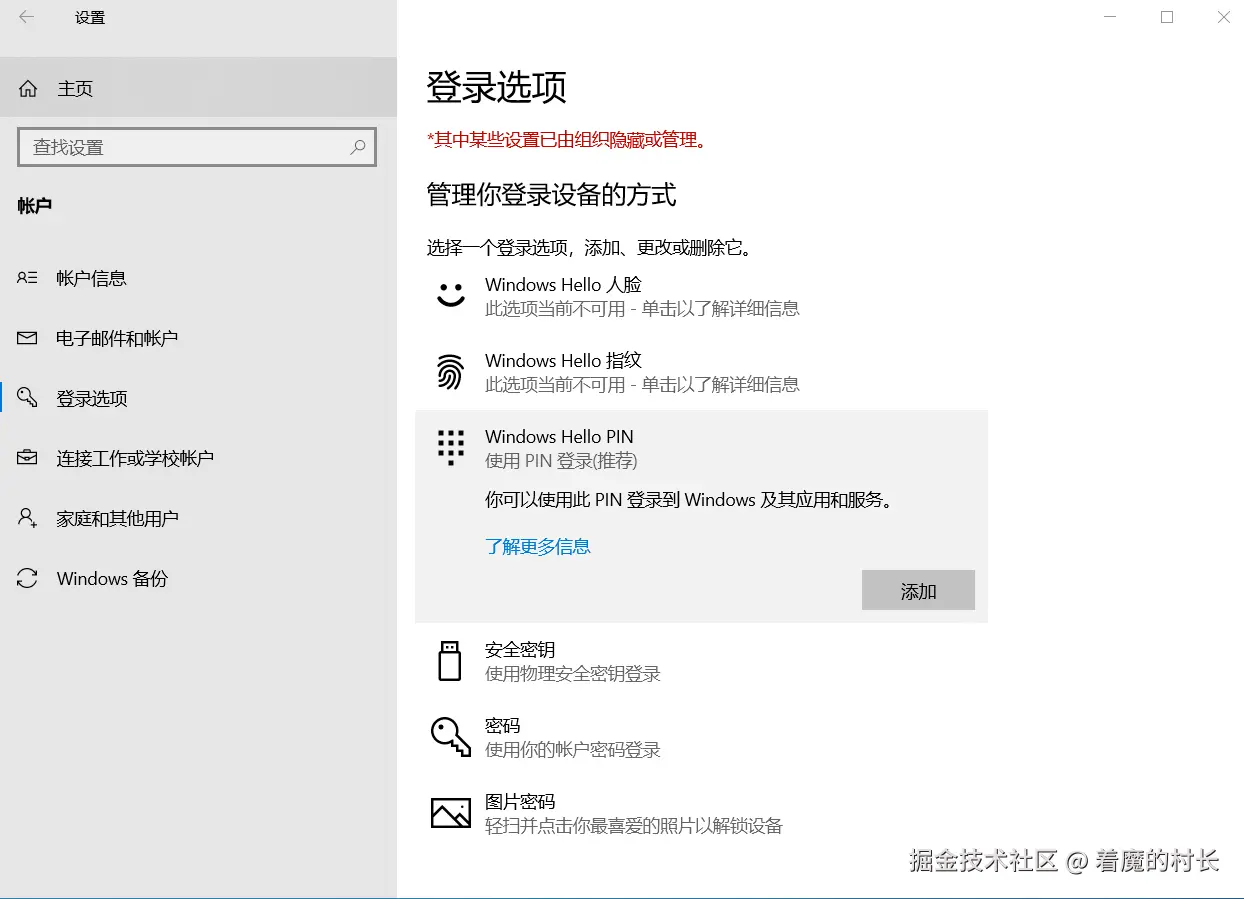Click 使用 PIN 登录(推荐) subtitle
Screen dimensions: 1244x899
pyautogui.click(x=561, y=461)
